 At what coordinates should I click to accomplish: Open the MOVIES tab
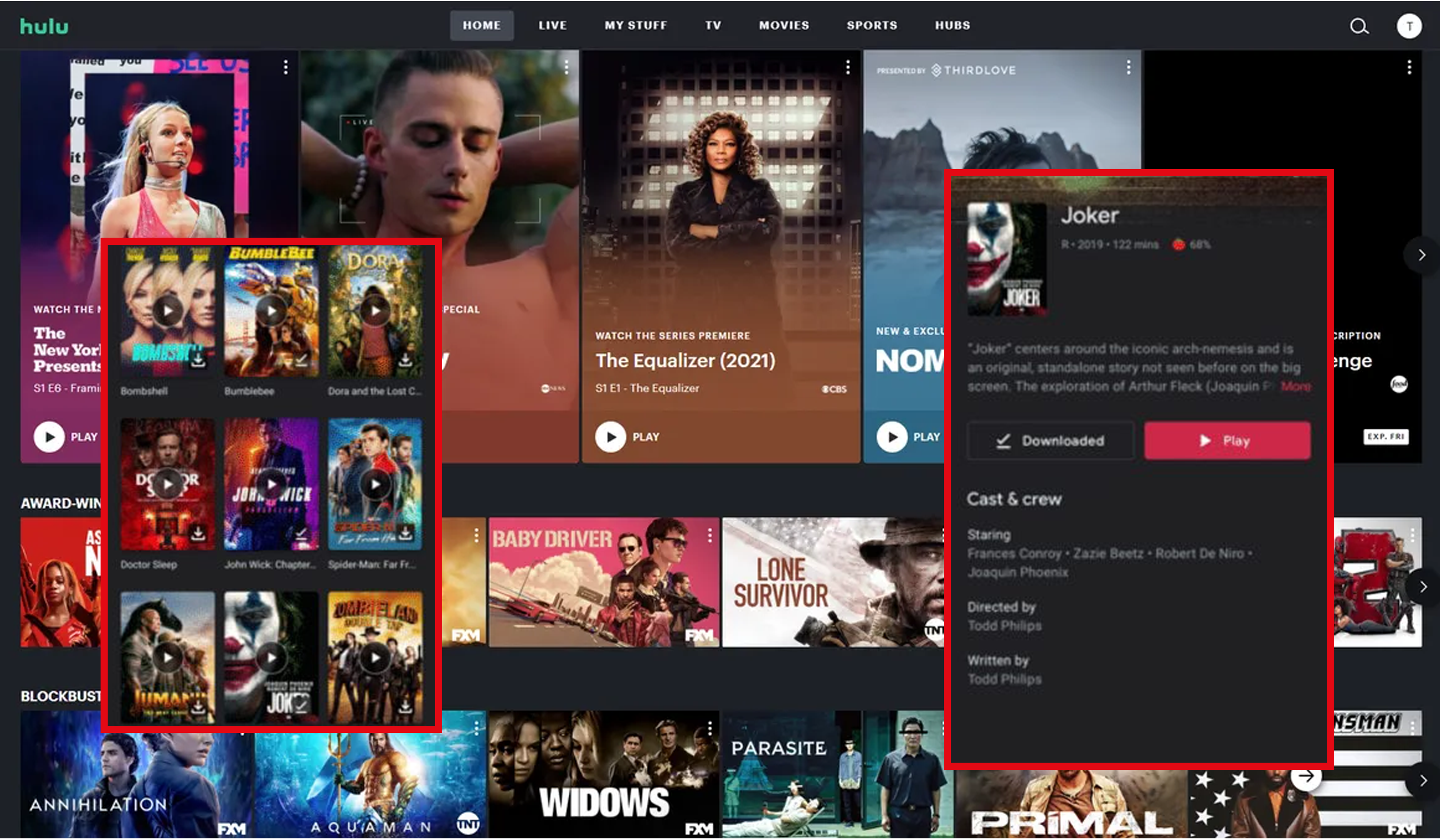pos(783,26)
